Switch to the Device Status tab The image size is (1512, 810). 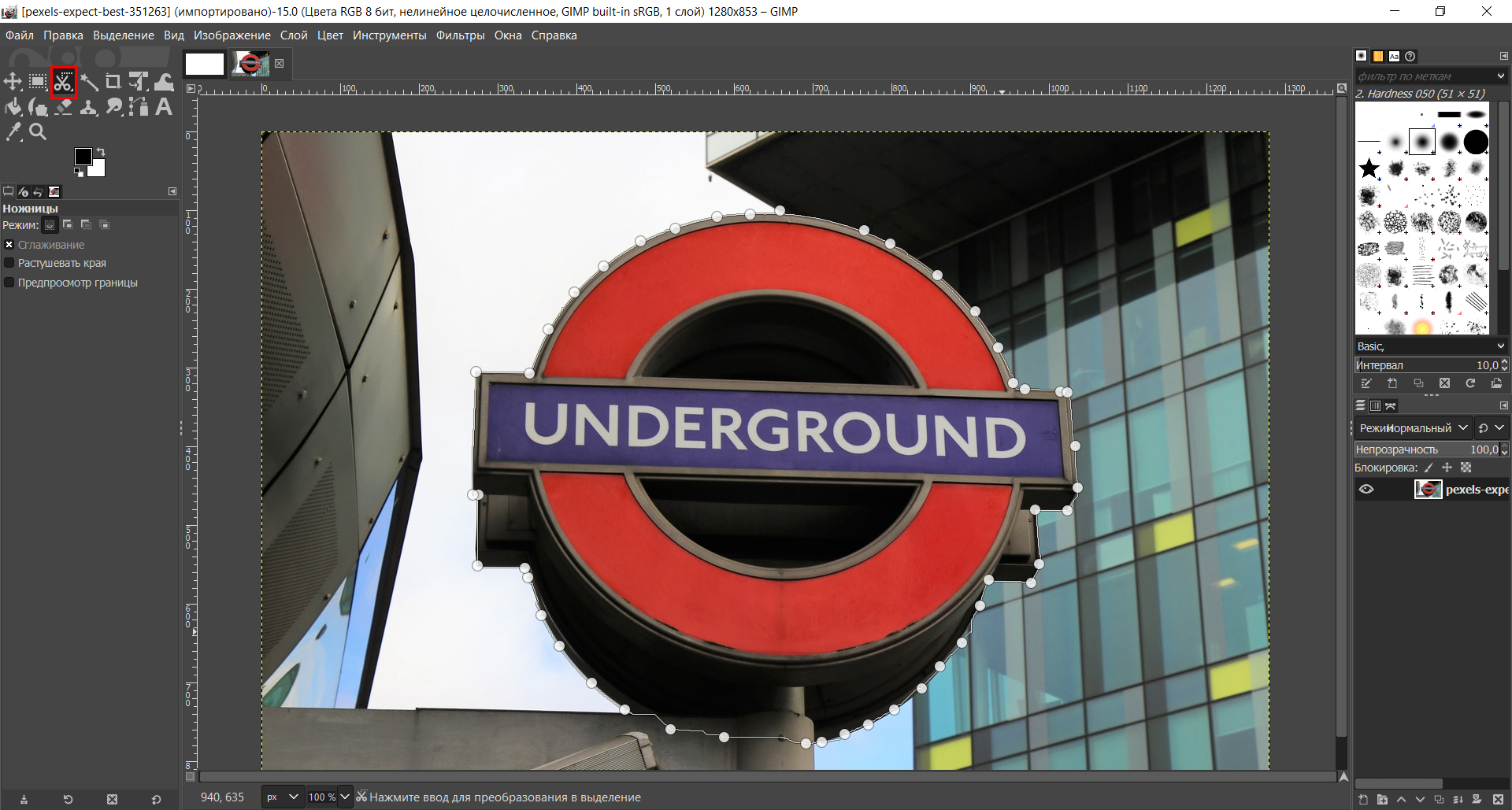coord(24,191)
